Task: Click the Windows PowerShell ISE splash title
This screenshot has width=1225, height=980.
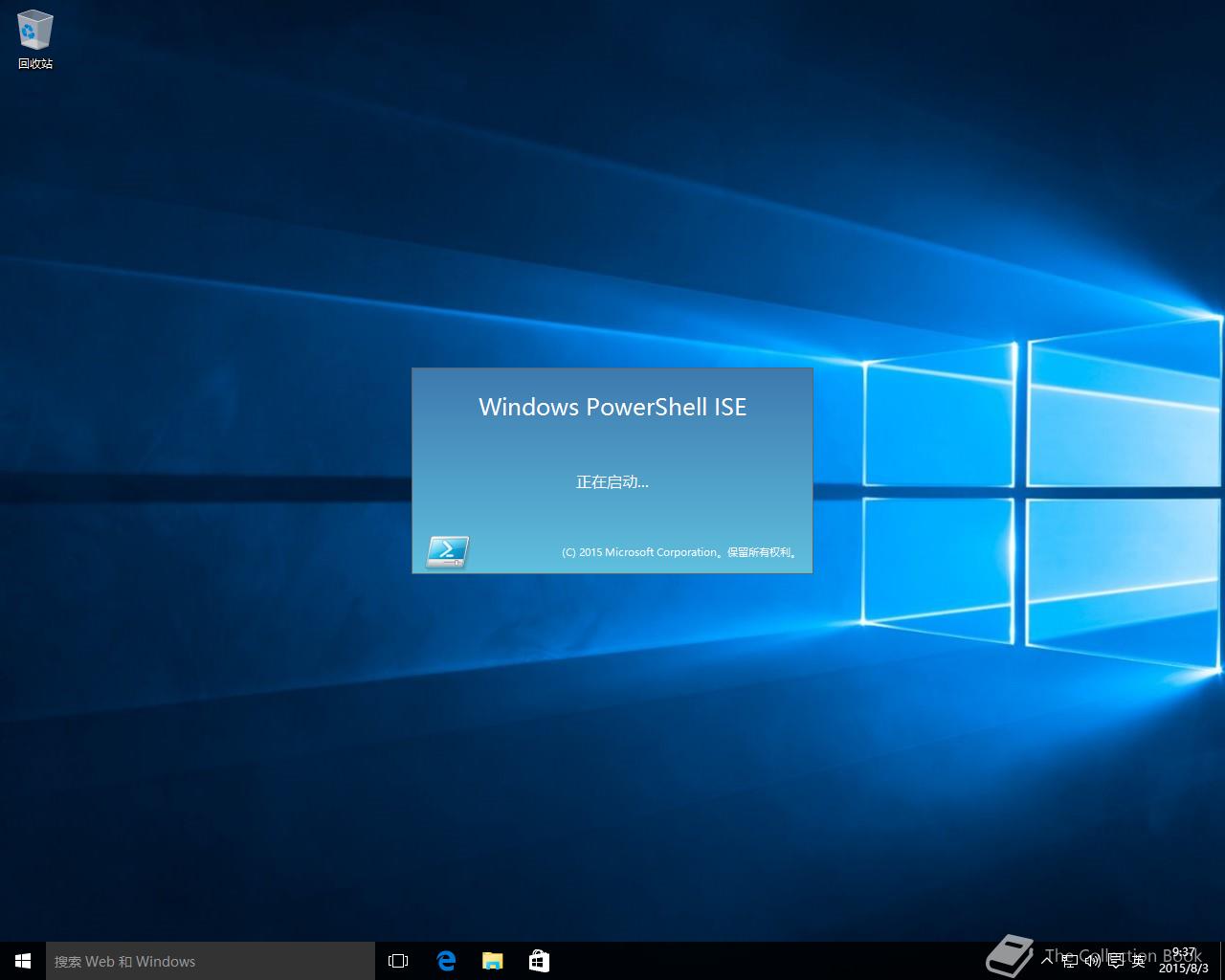Action: point(612,407)
